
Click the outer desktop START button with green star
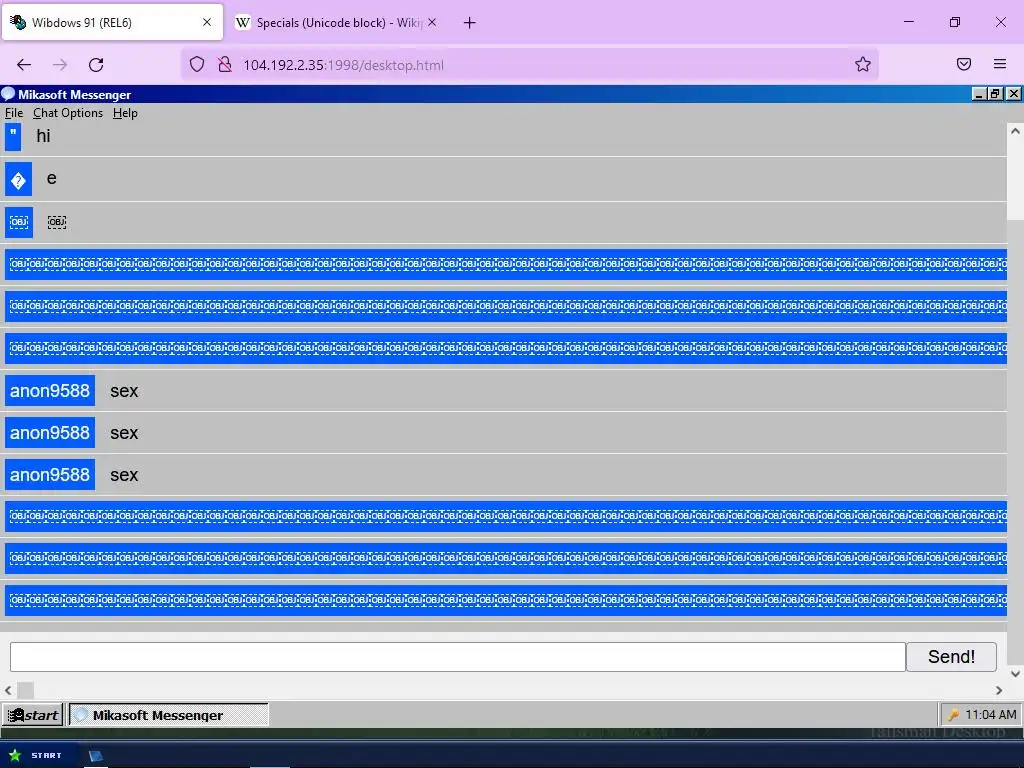(36, 755)
